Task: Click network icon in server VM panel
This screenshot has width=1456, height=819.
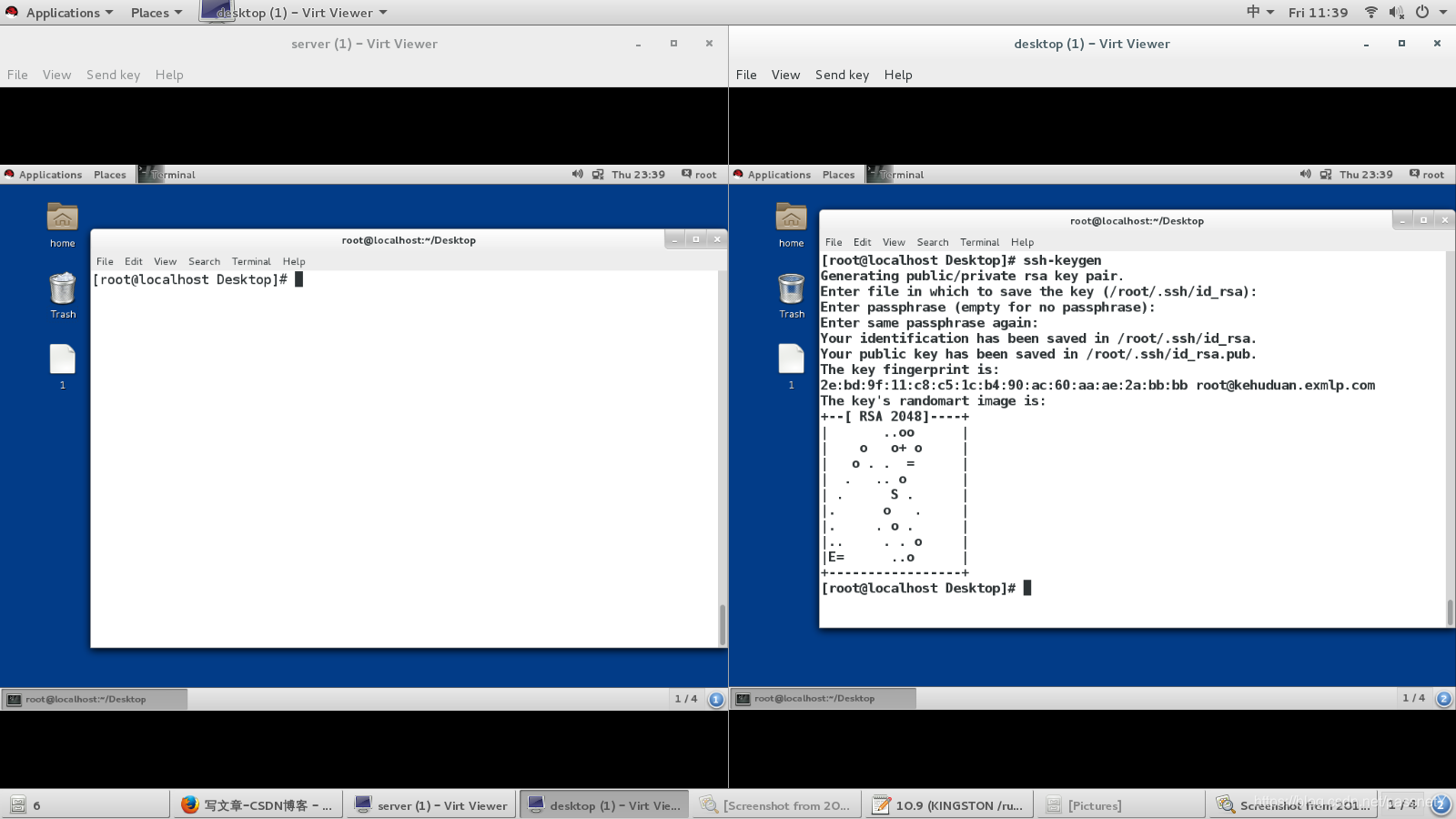Action: 598,174
